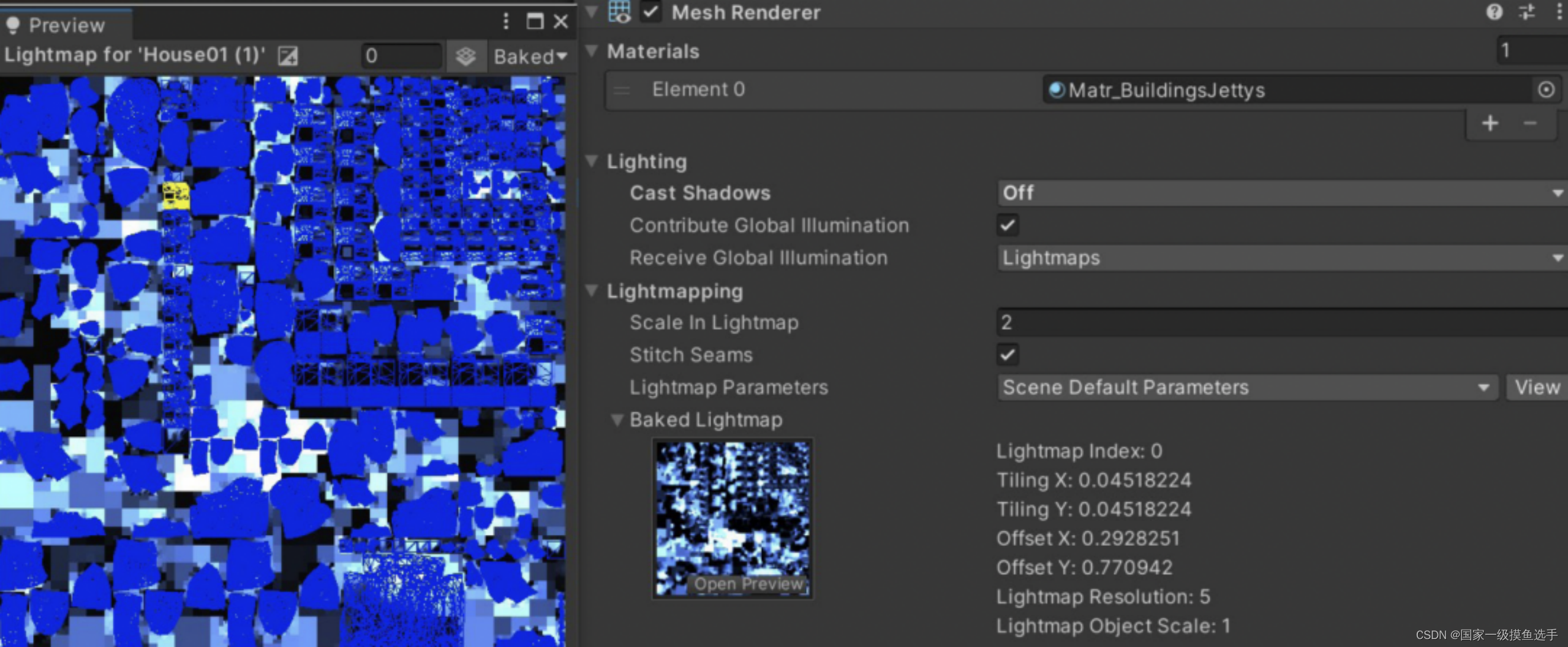Image resolution: width=1568 pixels, height=647 pixels.
Task: Open the material object picker
Action: tap(1546, 90)
